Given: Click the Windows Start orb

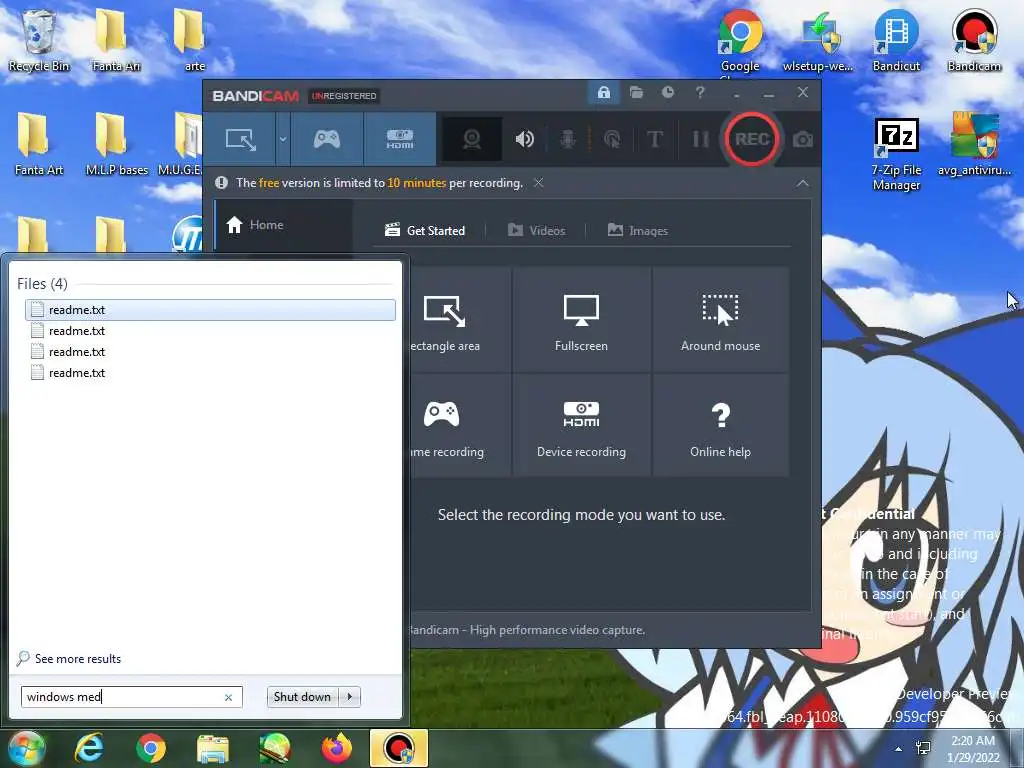Looking at the screenshot, I should pos(25,748).
